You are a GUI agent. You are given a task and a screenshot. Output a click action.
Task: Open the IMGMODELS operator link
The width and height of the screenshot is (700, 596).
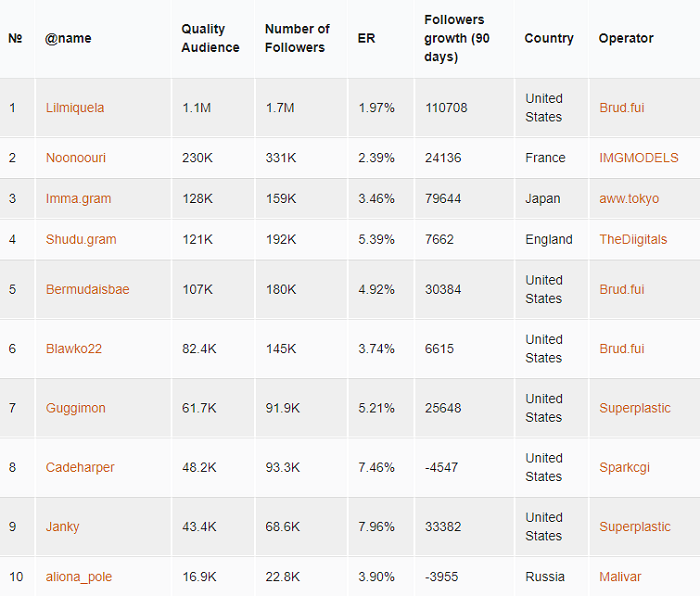pyautogui.click(x=638, y=158)
